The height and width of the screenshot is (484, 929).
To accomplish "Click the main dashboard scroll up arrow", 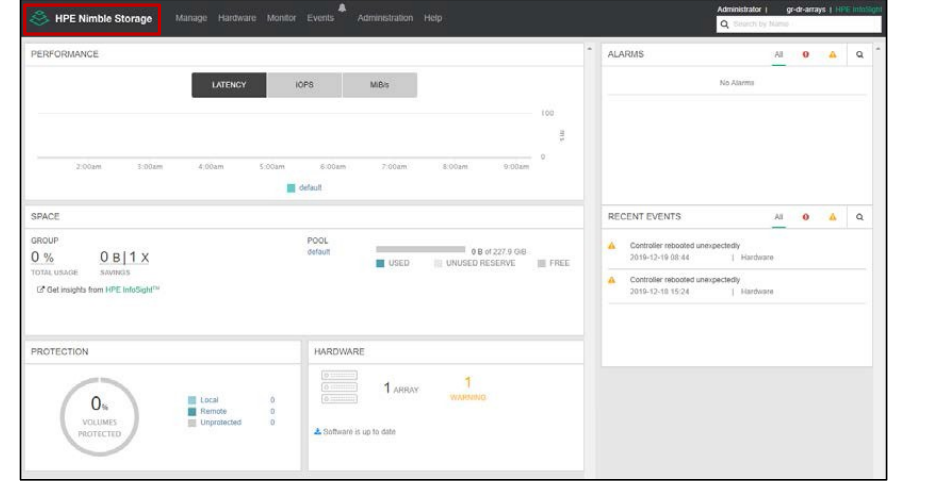I will (590, 49).
